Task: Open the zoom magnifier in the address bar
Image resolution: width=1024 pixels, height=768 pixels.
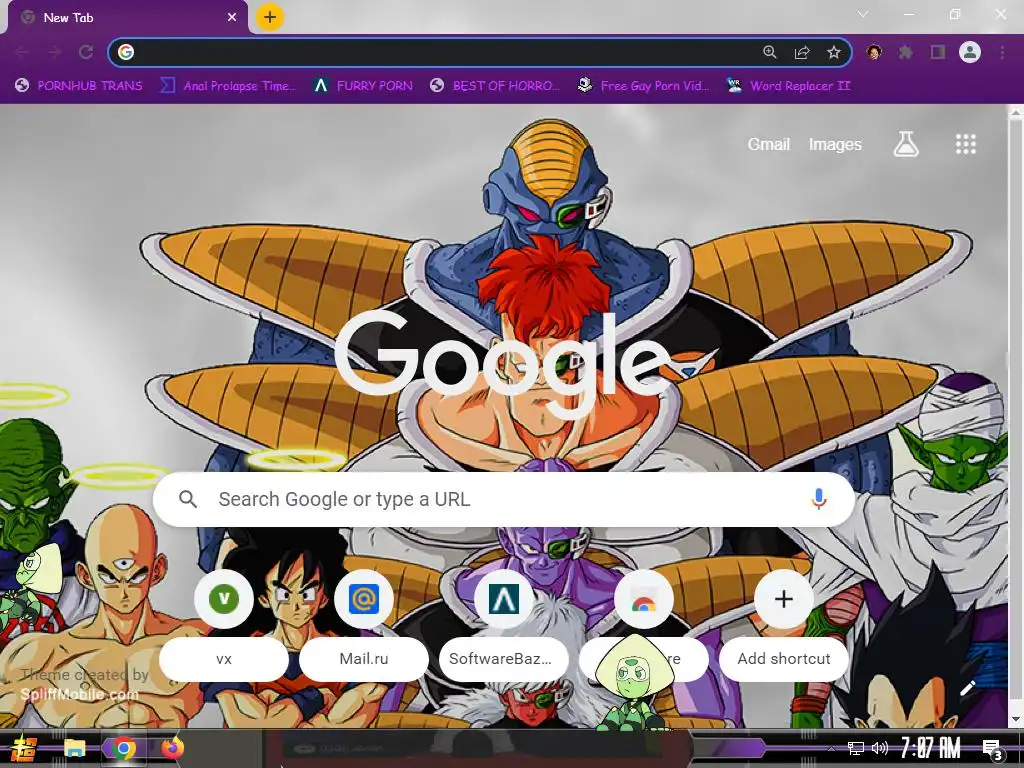Action: coord(770,52)
